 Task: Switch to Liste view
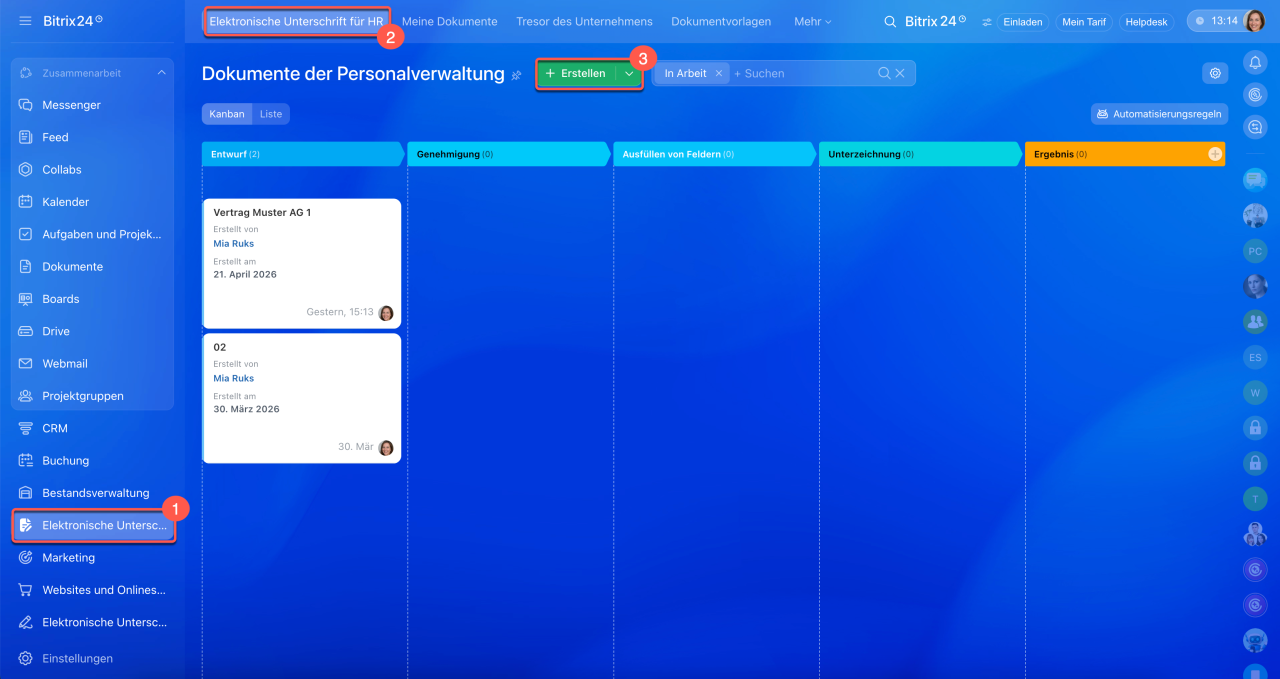[x=271, y=114]
